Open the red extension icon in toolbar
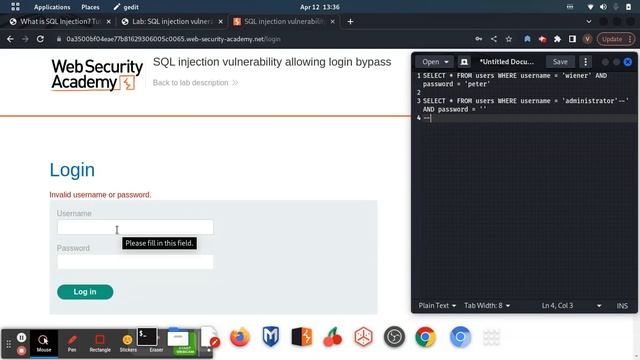Viewport: 640px width, 360px height. coord(542,39)
